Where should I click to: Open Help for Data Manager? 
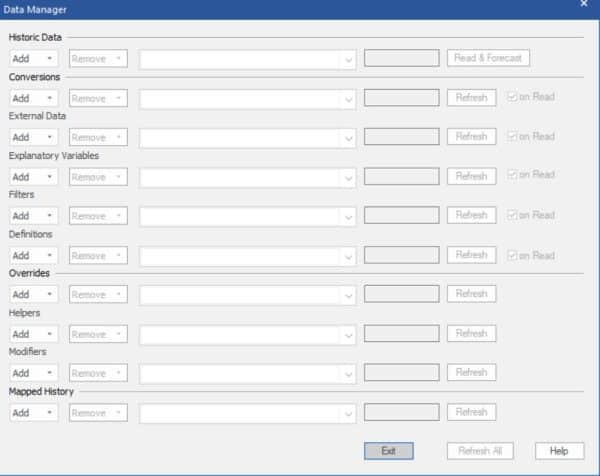pyautogui.click(x=559, y=451)
